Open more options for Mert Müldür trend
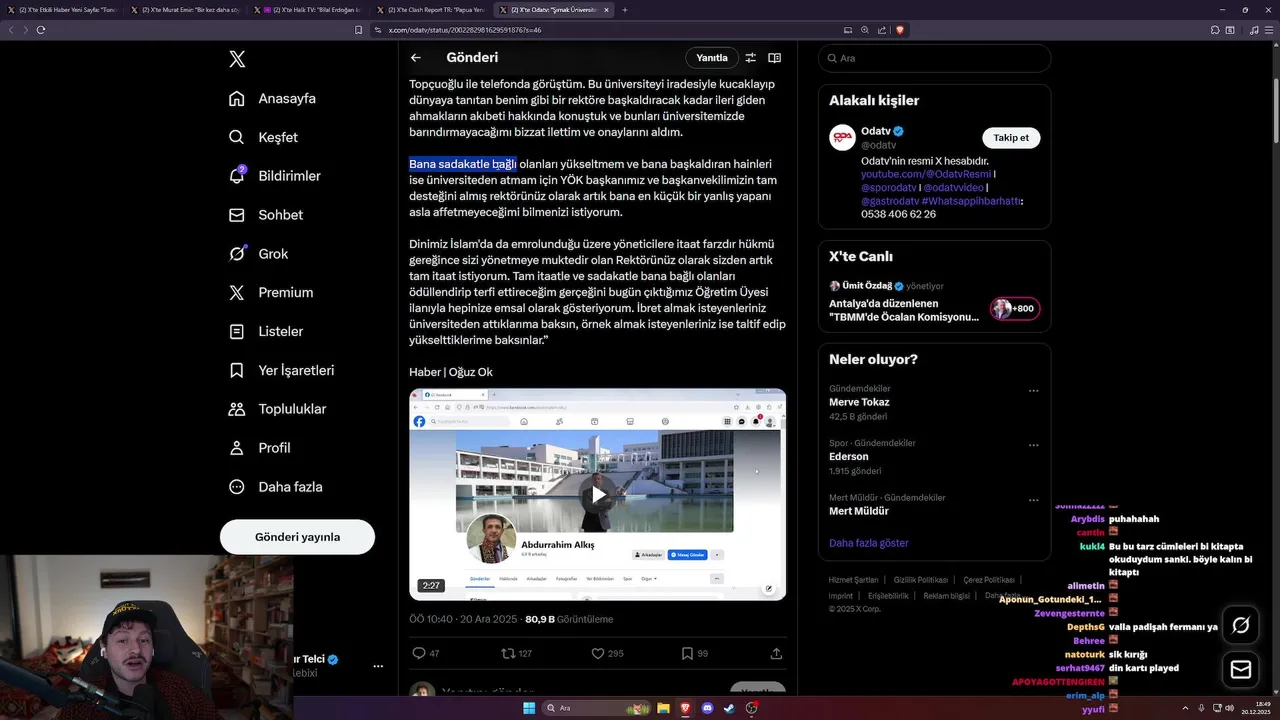This screenshot has height=720, width=1280. [1033, 499]
